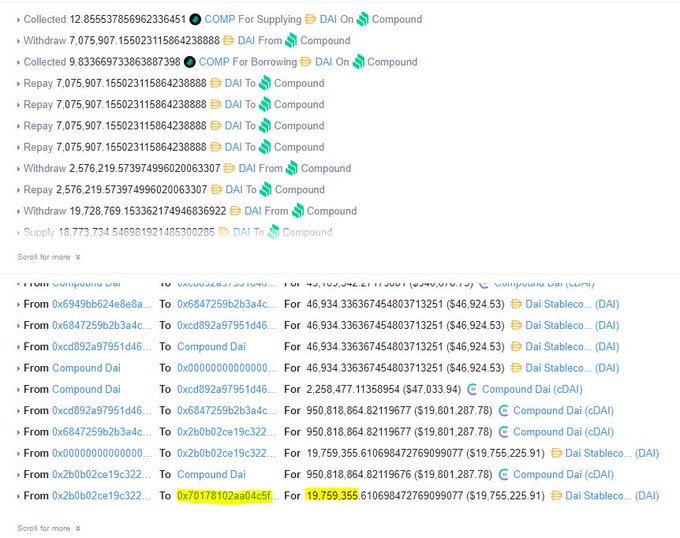The height and width of the screenshot is (538, 680).
Task: Expand arrow of transfer from 0x0000000000000
Action: pos(18,454)
